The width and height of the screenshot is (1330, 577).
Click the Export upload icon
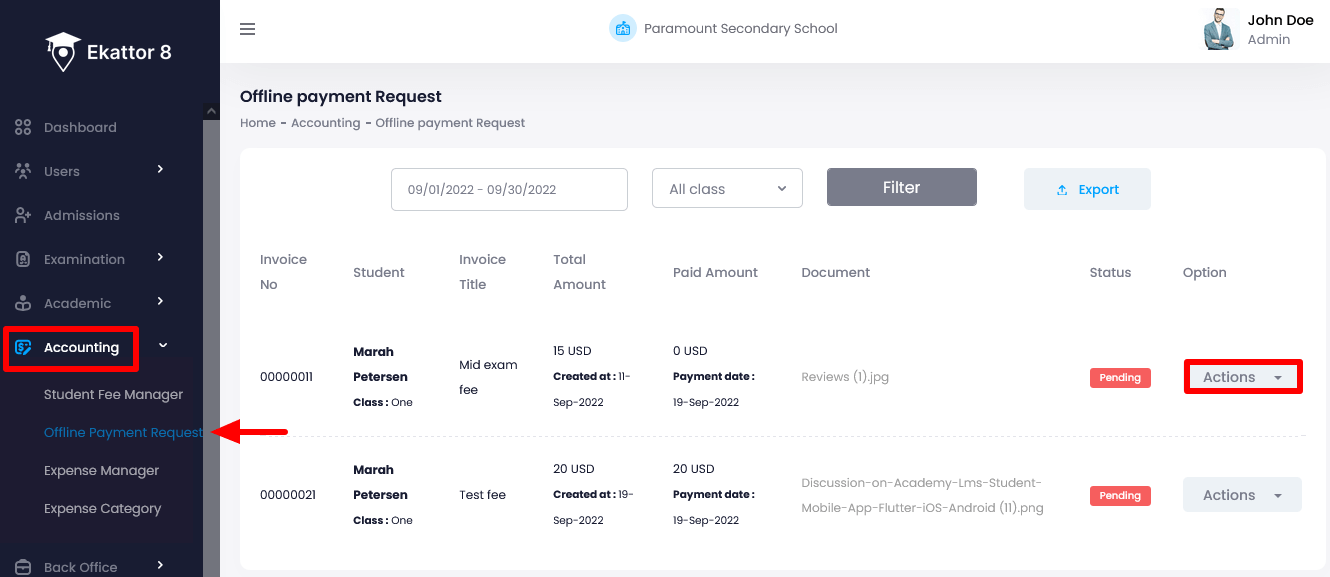[1062, 189]
